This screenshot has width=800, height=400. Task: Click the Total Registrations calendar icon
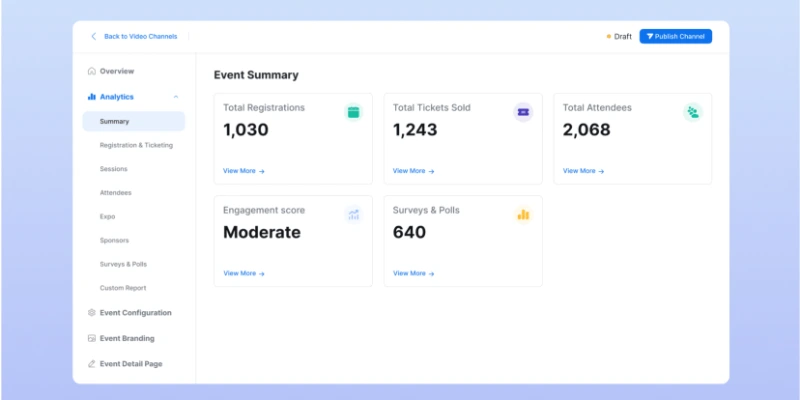[353, 112]
